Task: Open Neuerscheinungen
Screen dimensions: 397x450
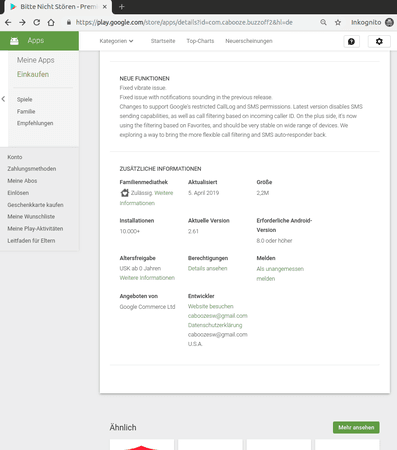Action: [249, 41]
